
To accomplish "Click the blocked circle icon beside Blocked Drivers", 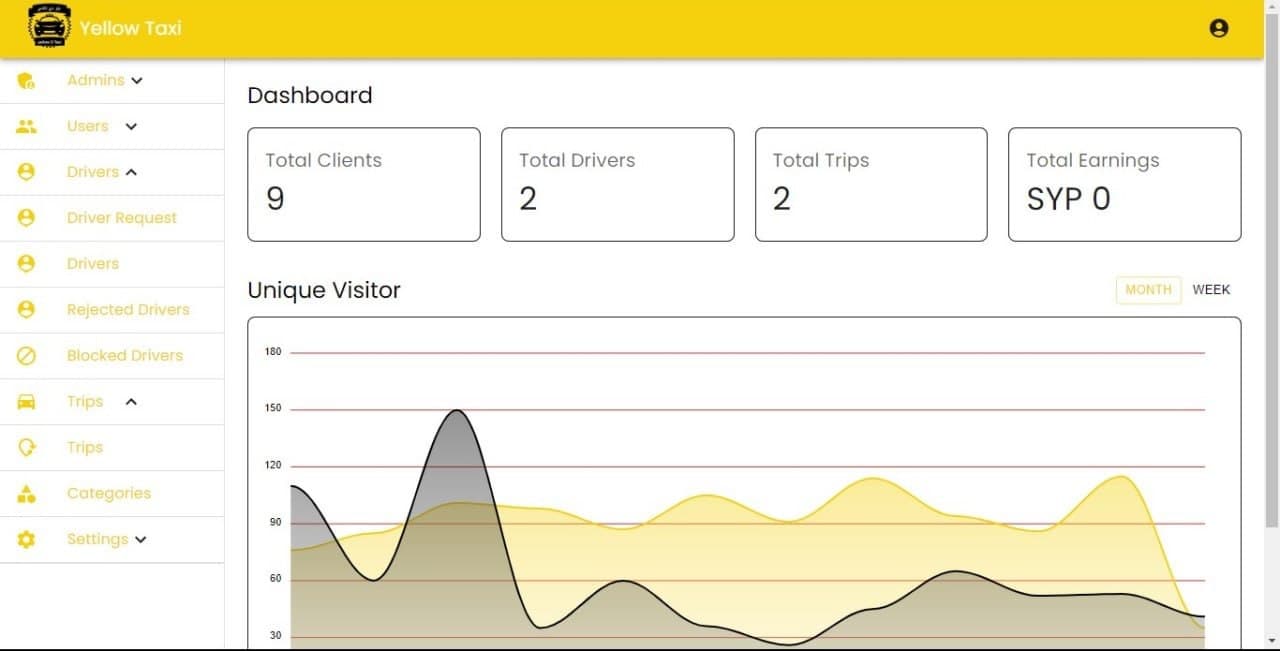I will (26, 356).
